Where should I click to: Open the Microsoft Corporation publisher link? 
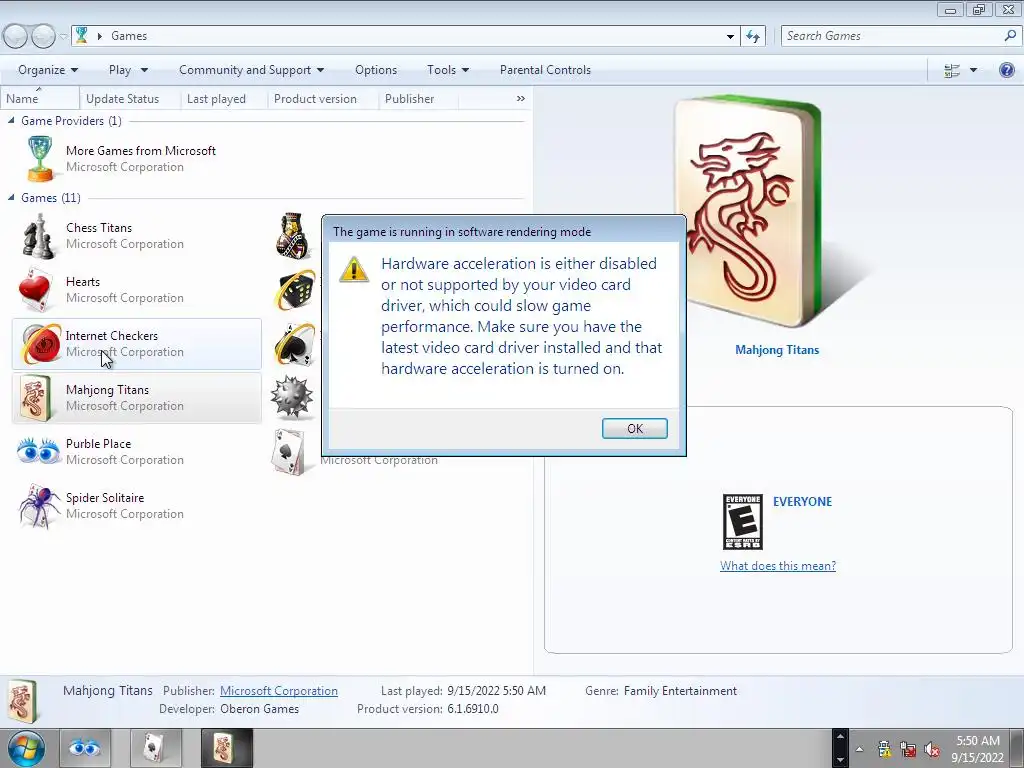coord(278,691)
